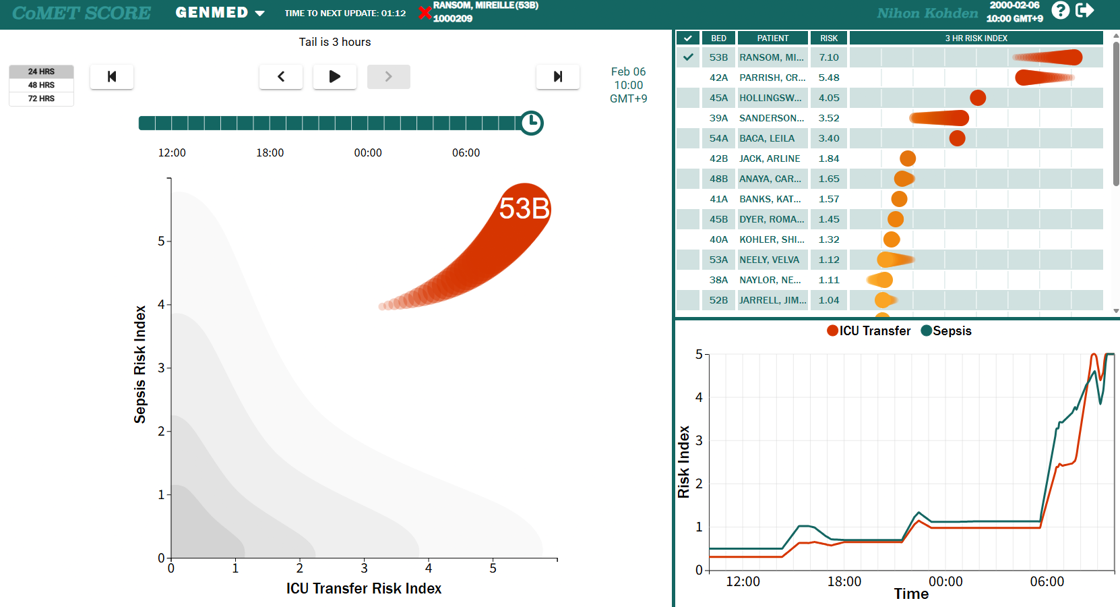Screen dimensions: 1120x607
Task: Select patient ANAYA in bed 48B
Action: click(x=889, y=179)
